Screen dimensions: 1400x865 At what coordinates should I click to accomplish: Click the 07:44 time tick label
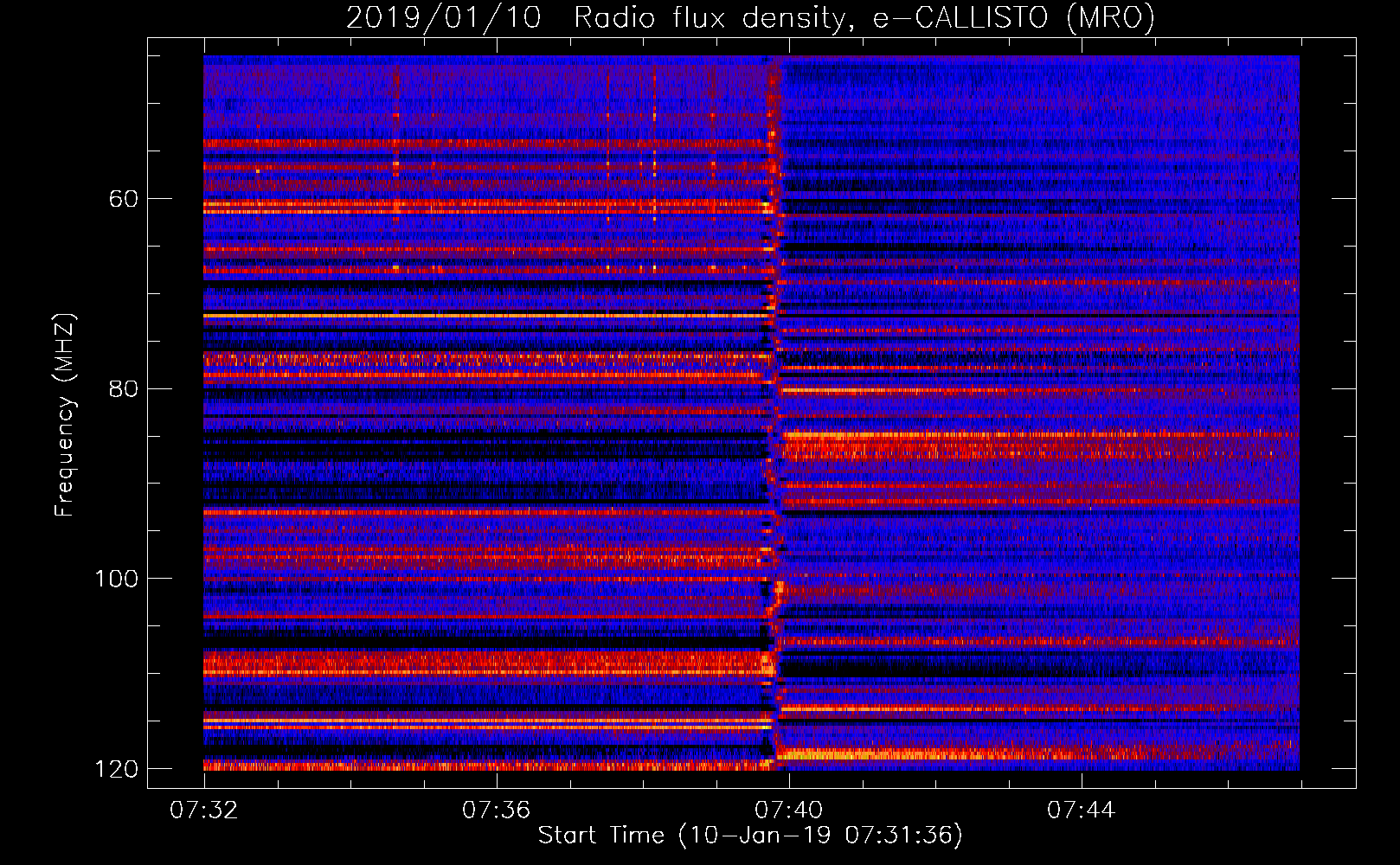coord(1081,811)
